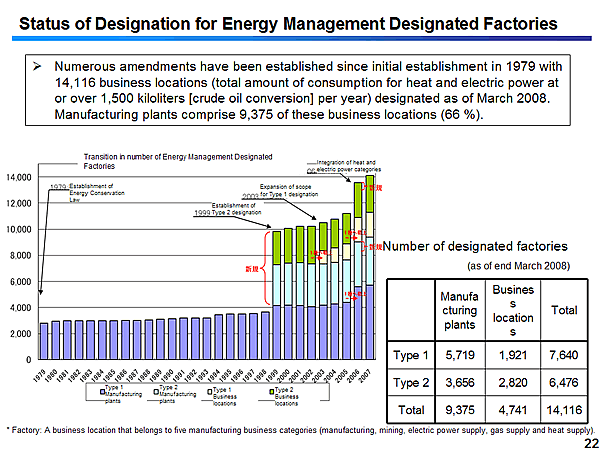Screen dimensions: 600x450
Task: Click the table cell '1,921'
Action: click(x=513, y=355)
